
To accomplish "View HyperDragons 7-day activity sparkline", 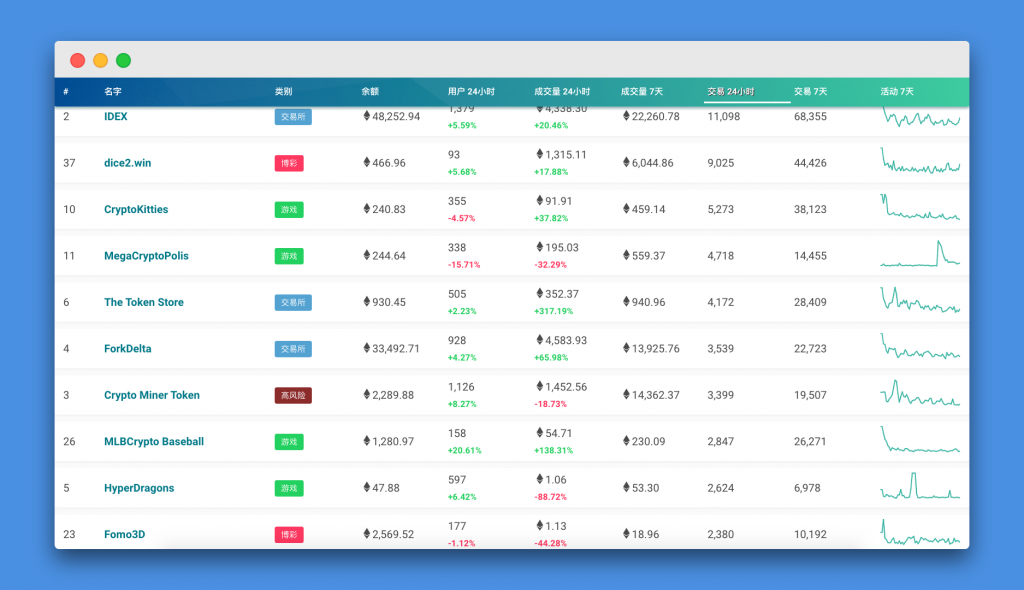I will (920, 485).
